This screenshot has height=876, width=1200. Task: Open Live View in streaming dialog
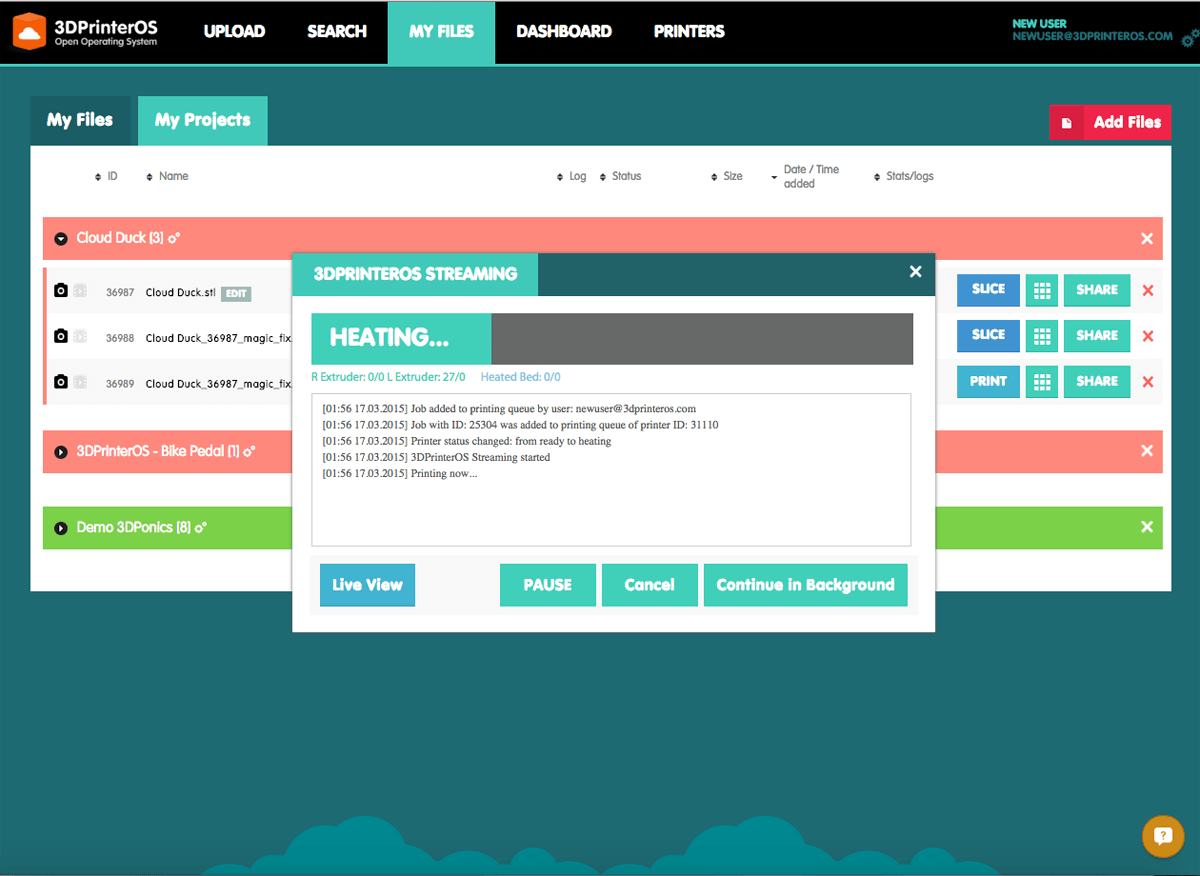tap(367, 585)
